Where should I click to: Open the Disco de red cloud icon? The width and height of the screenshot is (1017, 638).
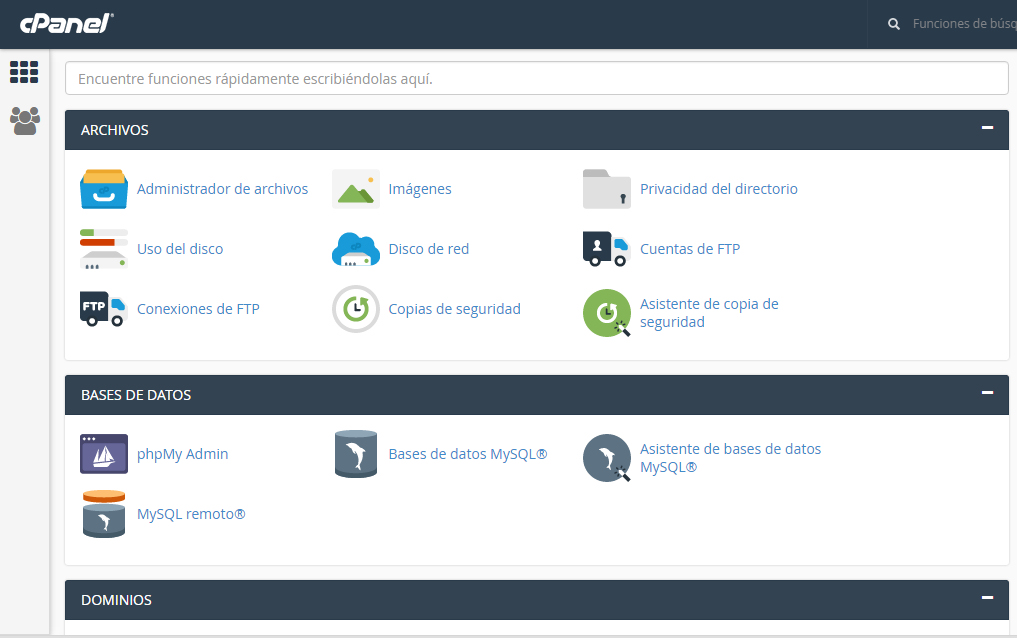(x=355, y=249)
